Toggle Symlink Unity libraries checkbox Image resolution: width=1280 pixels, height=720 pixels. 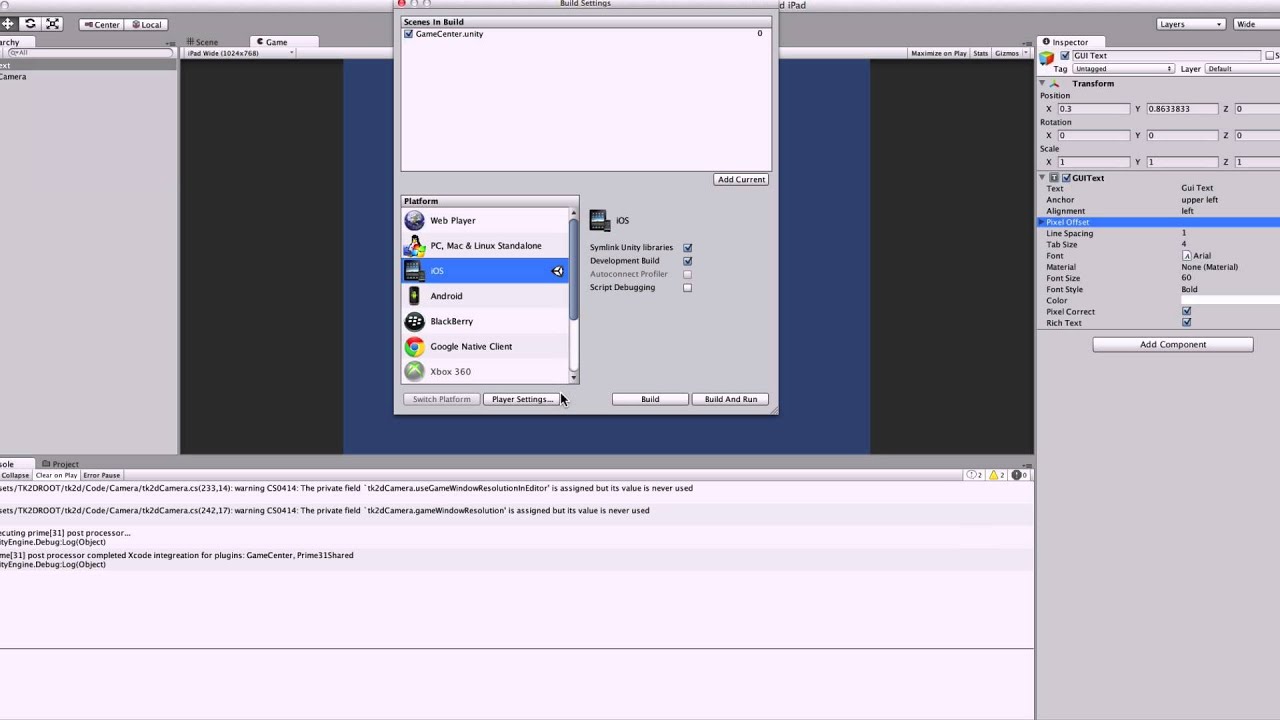pos(687,247)
